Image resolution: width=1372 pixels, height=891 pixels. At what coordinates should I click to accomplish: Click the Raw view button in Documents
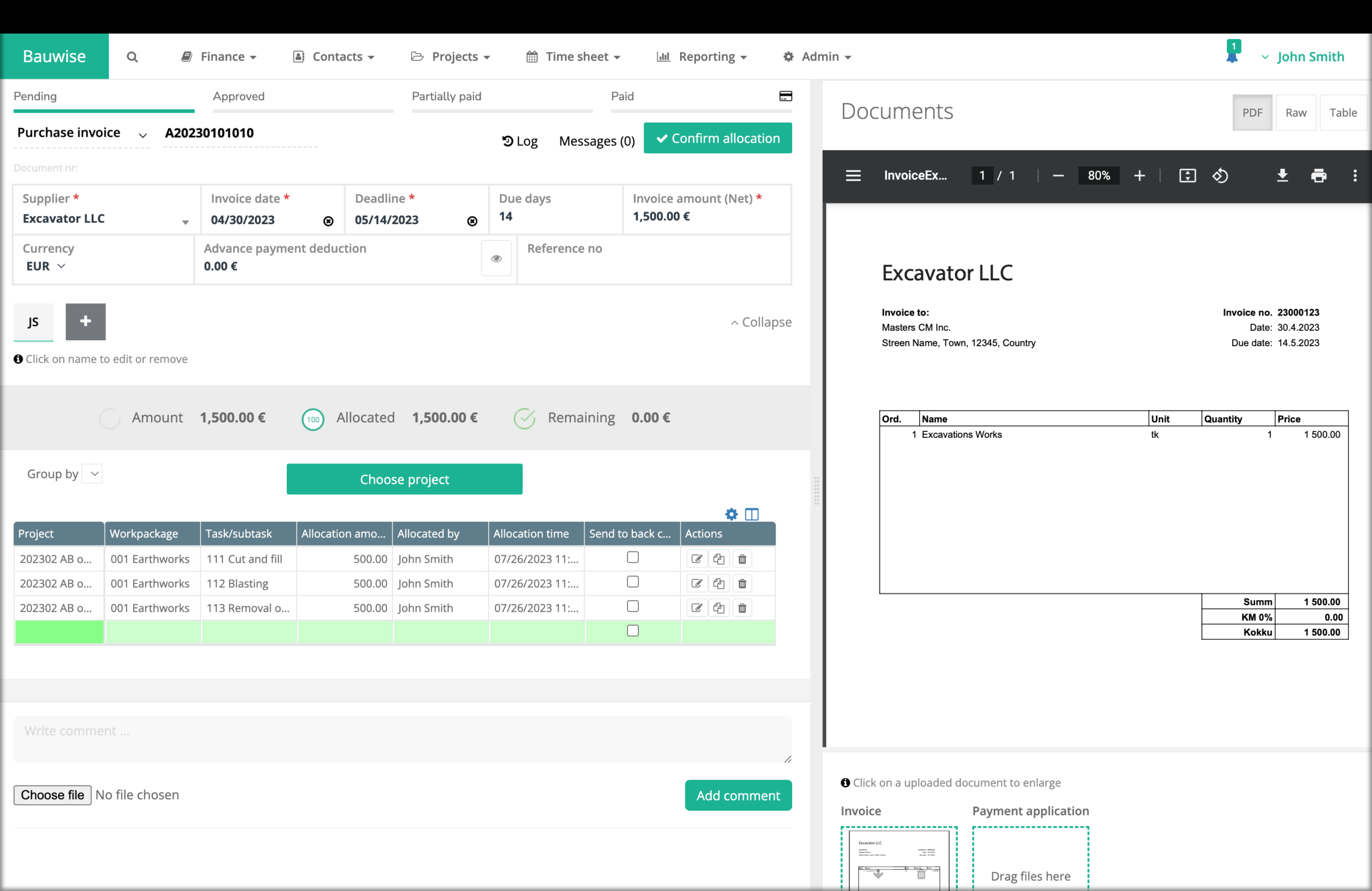click(1297, 112)
